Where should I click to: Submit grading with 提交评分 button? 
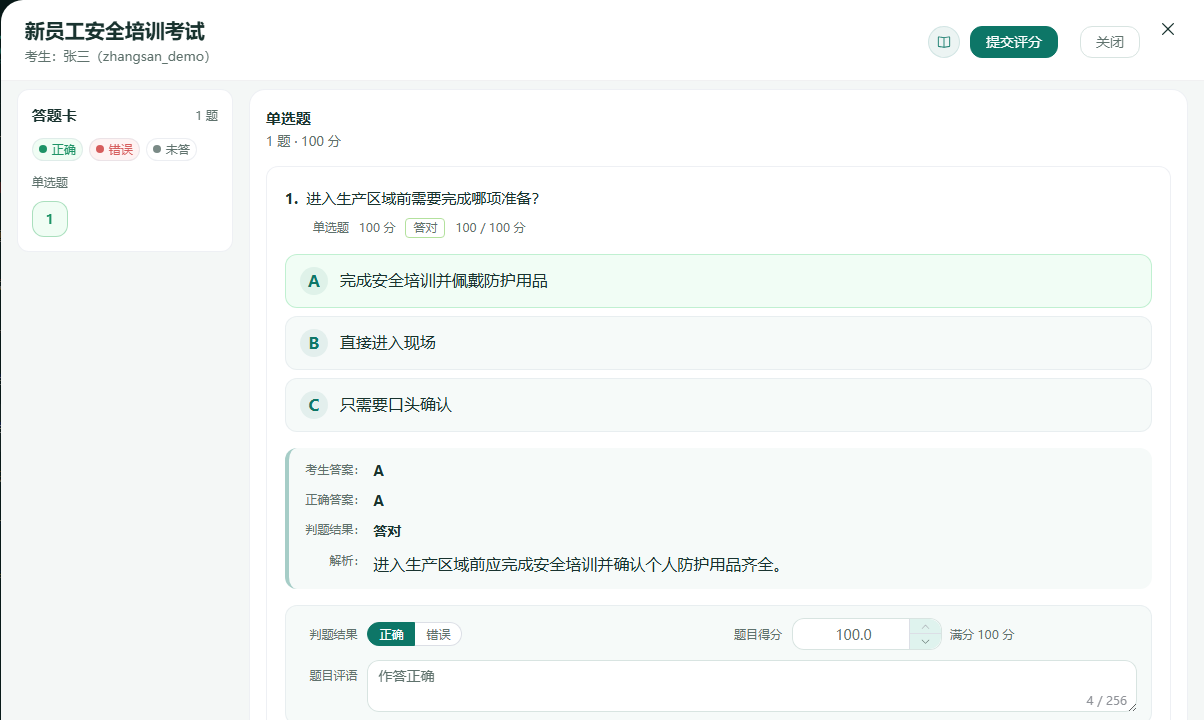pos(1013,42)
